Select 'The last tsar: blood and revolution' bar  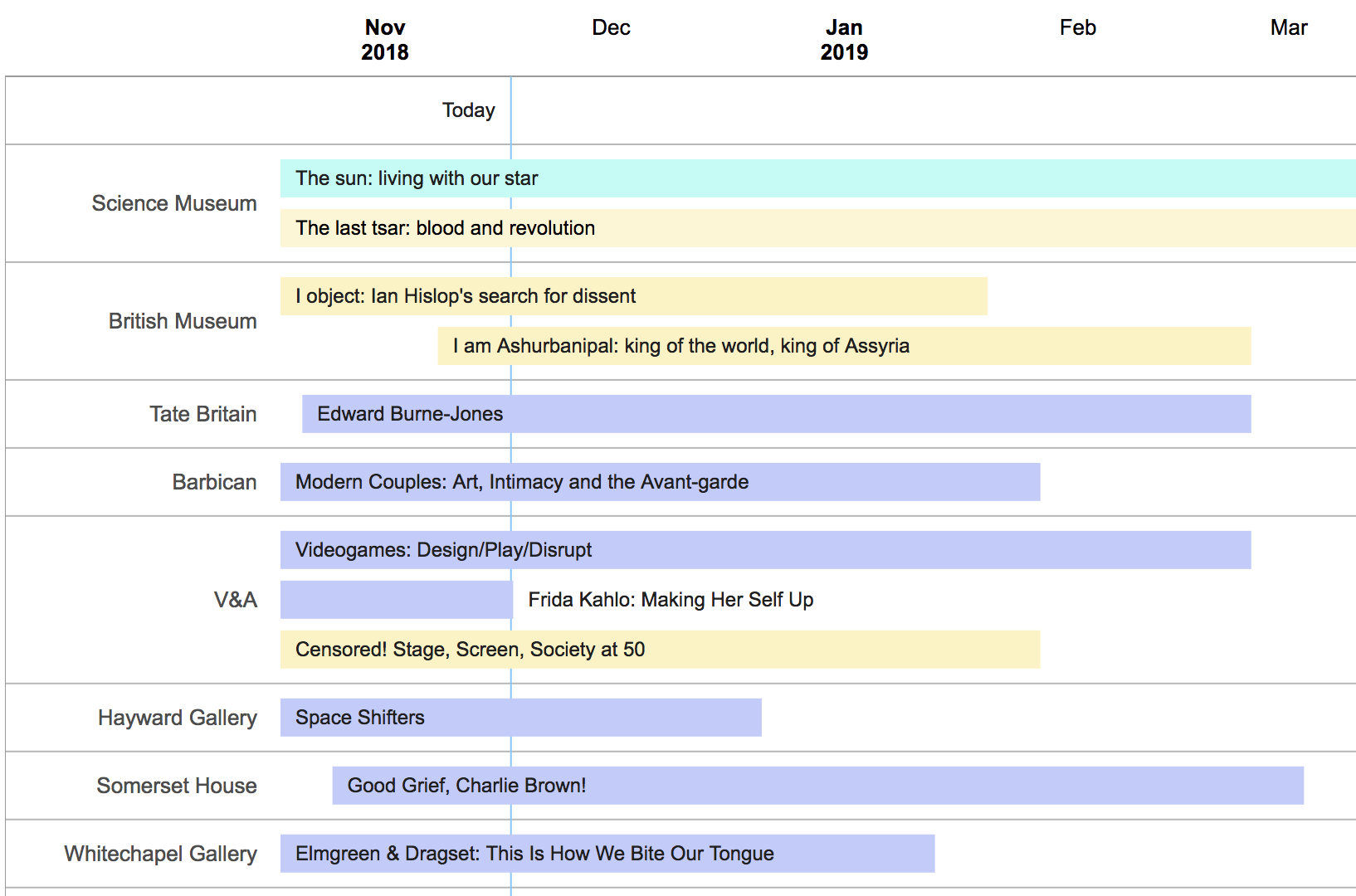(818, 228)
